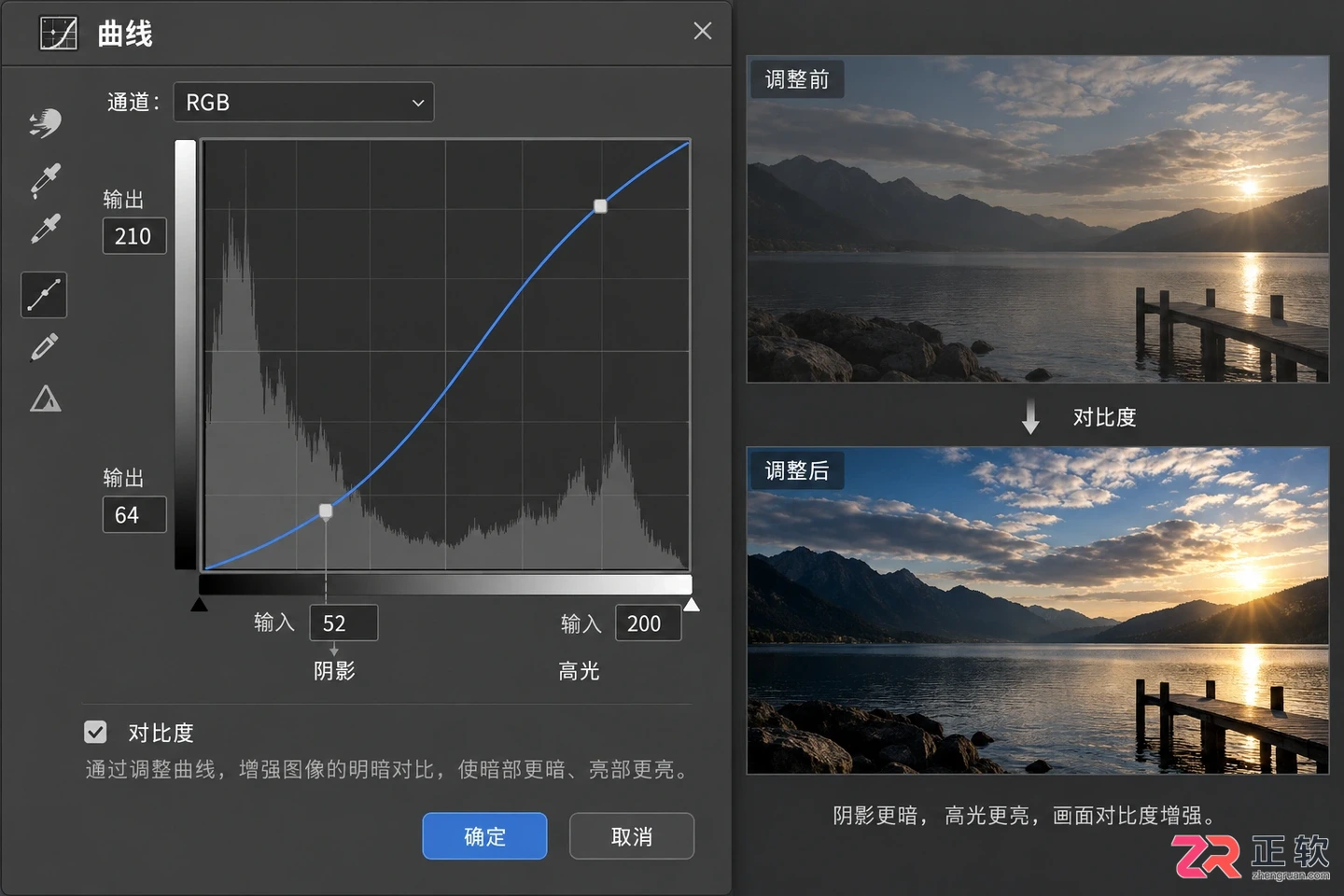Screen dimensions: 1344x896
Task: Click the 高光 label
Action: pyautogui.click(x=579, y=671)
